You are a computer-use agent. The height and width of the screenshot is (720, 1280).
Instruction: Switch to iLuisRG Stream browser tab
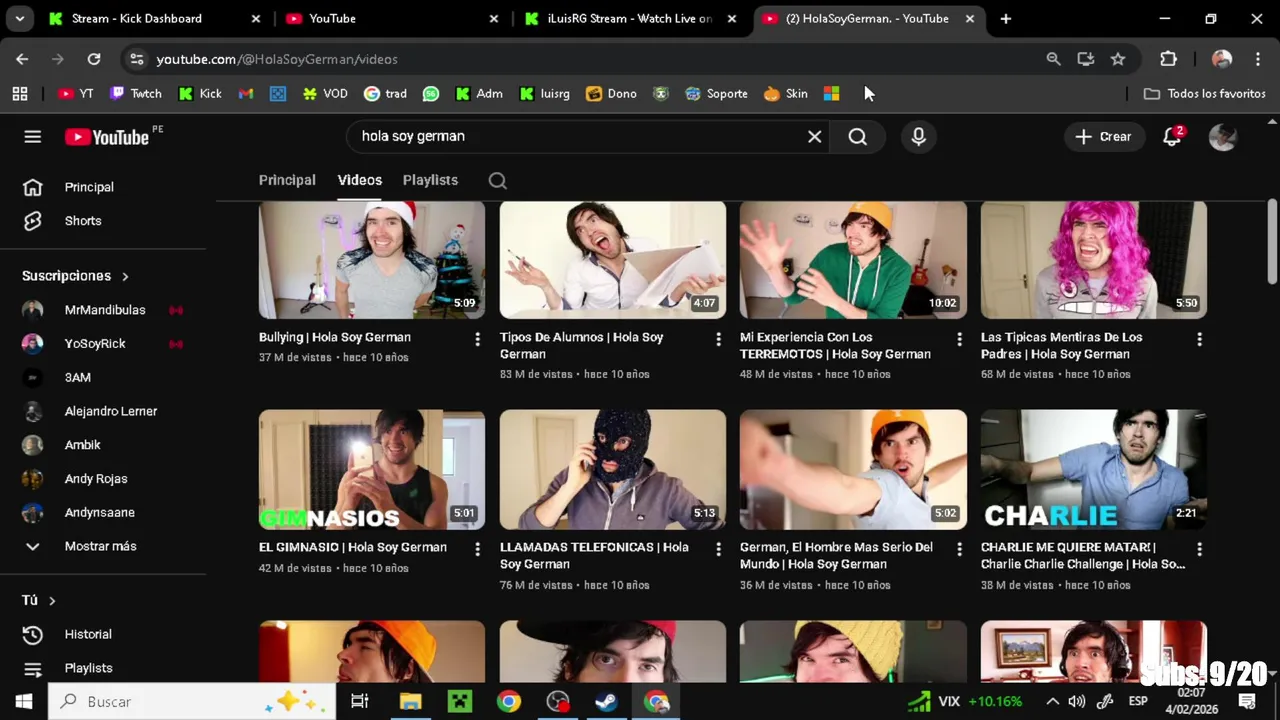click(x=630, y=18)
